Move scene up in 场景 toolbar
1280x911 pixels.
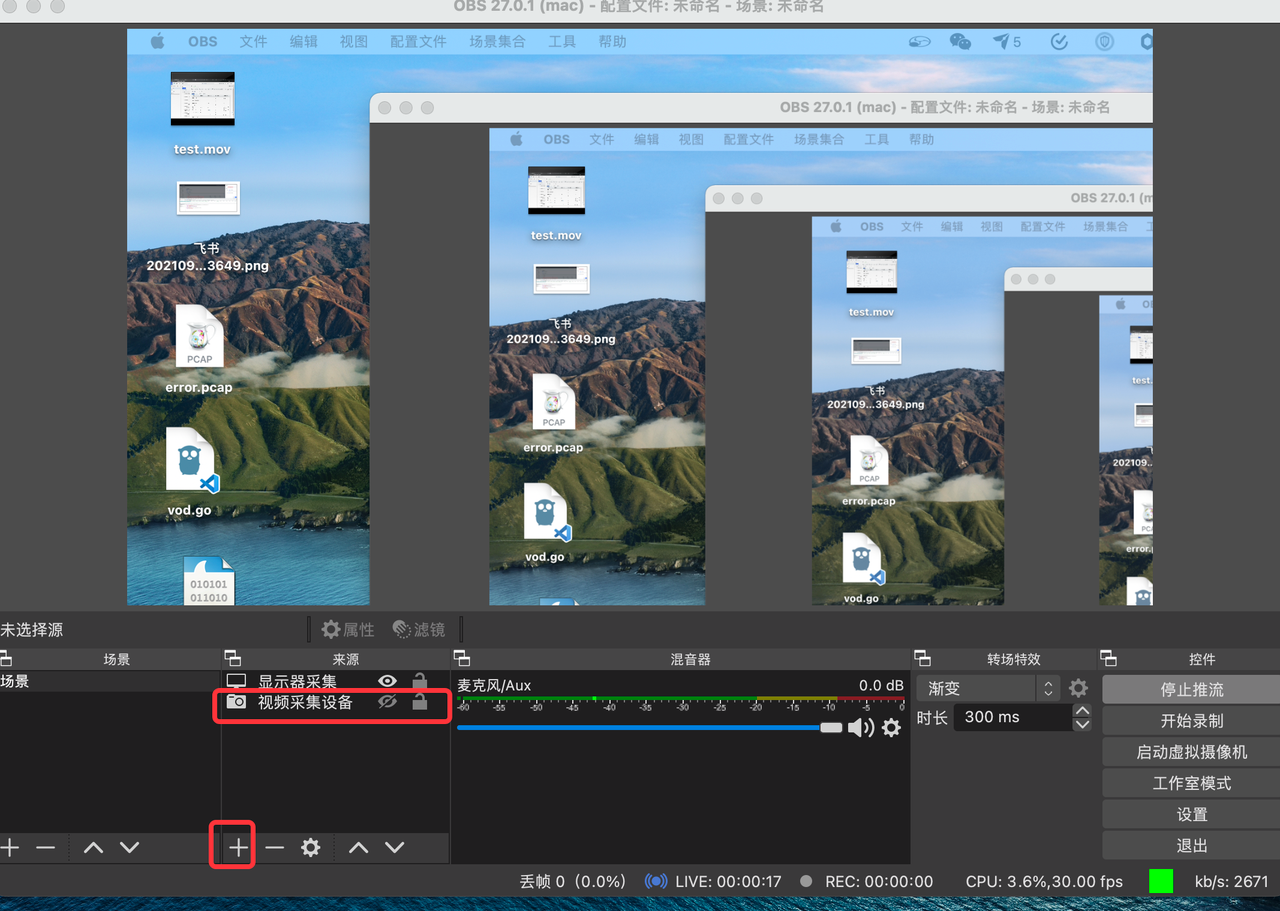click(x=93, y=847)
